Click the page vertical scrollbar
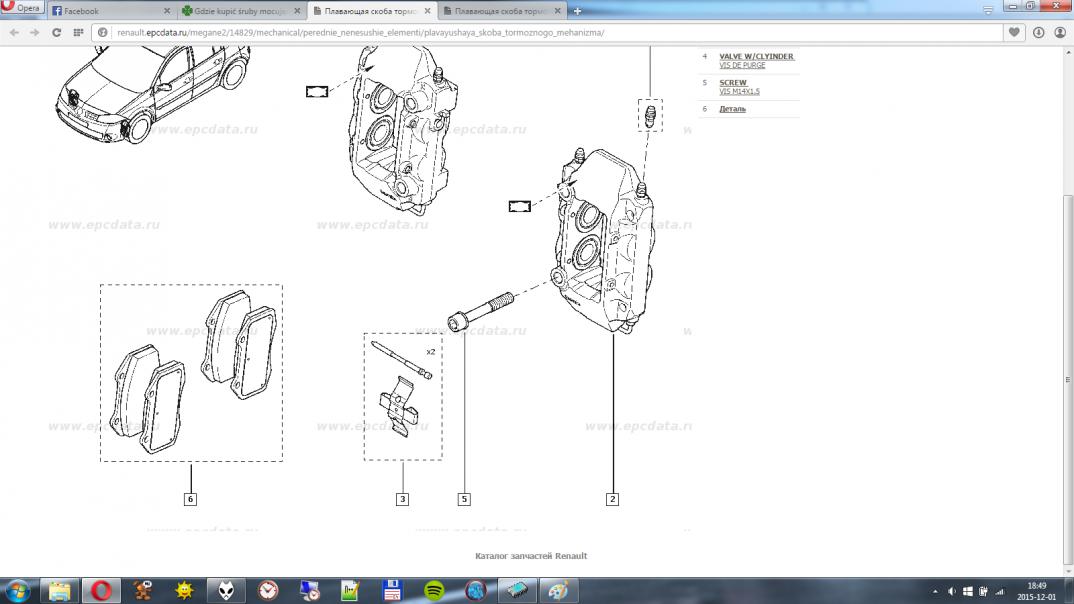Image resolution: width=1074 pixels, height=604 pixels. point(1068,380)
